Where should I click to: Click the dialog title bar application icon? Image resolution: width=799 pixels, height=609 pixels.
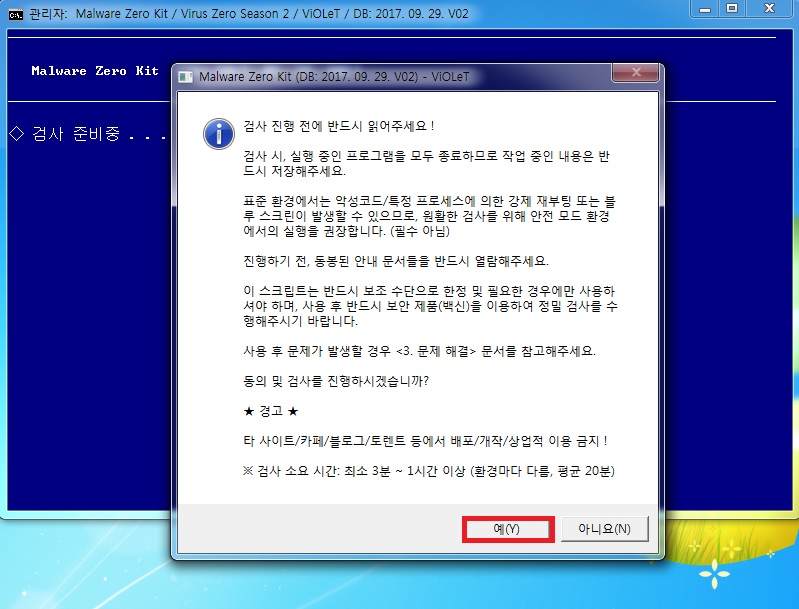tap(185, 77)
